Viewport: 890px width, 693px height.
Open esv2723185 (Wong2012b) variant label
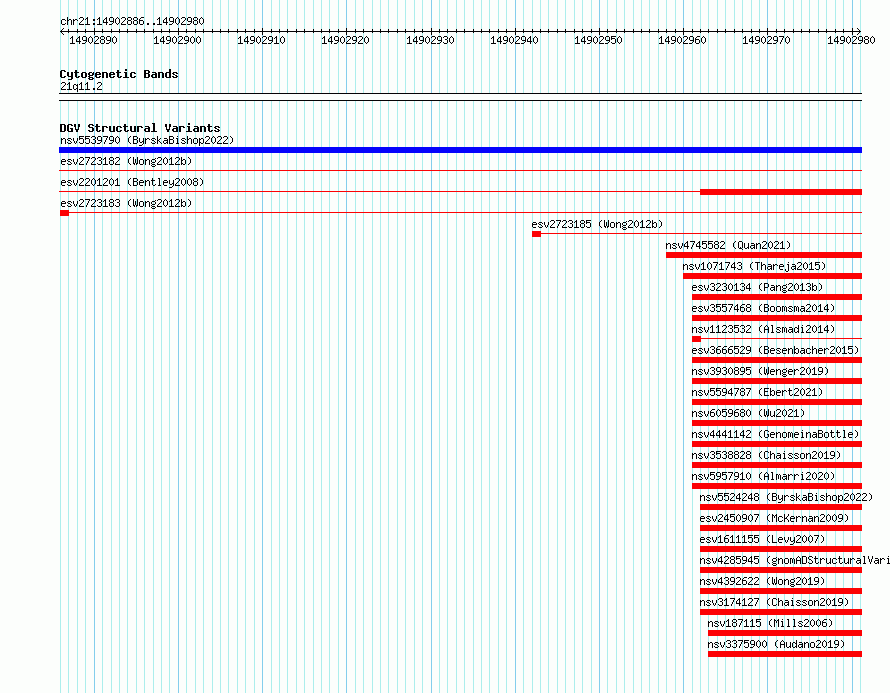[x=597, y=224]
